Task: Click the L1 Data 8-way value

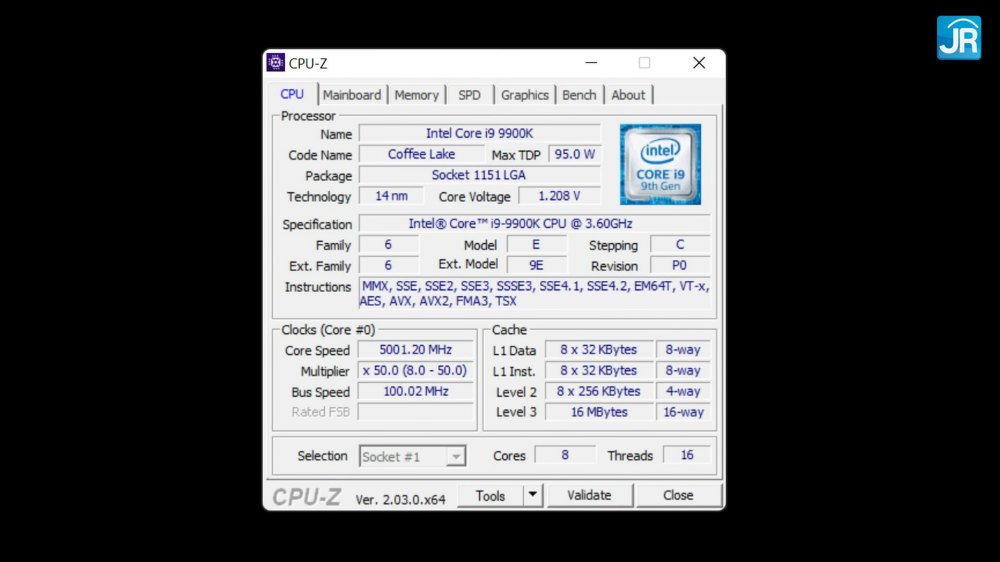Action: [683, 350]
